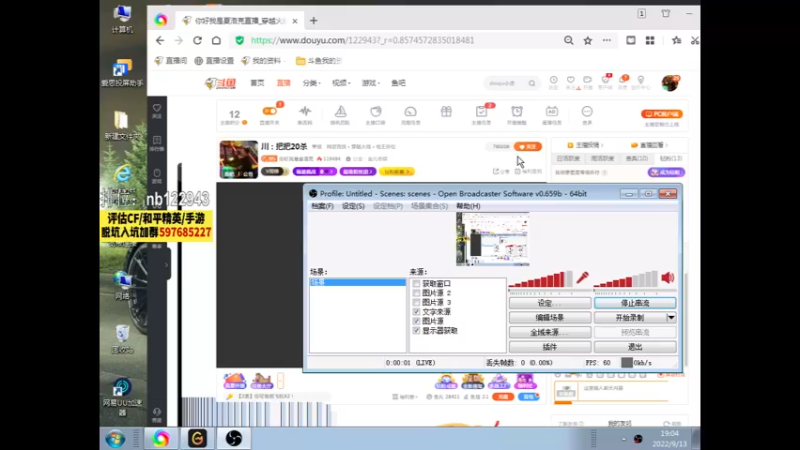
Task: Open the gift box icon in streamer toolbar
Action: click(446, 112)
